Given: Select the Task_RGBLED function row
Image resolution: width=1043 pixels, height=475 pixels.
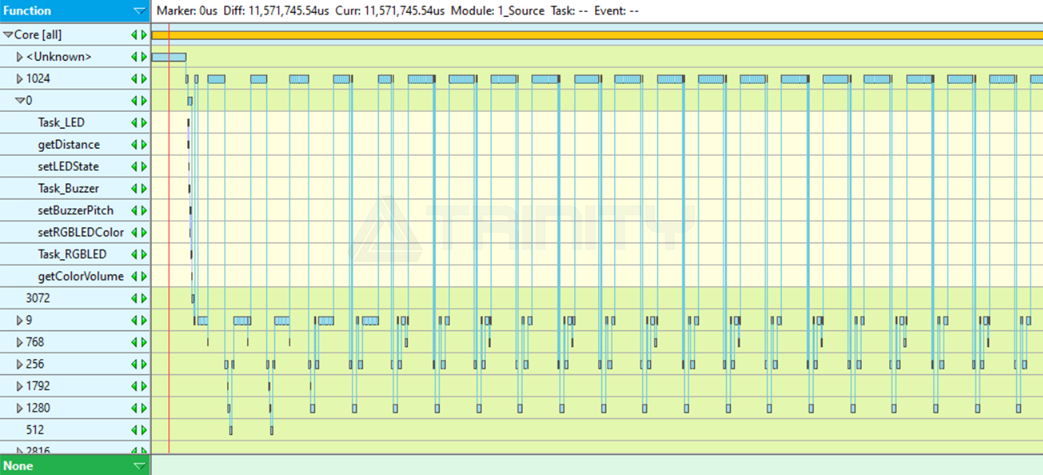Looking at the screenshot, I should pyautogui.click(x=72, y=255).
